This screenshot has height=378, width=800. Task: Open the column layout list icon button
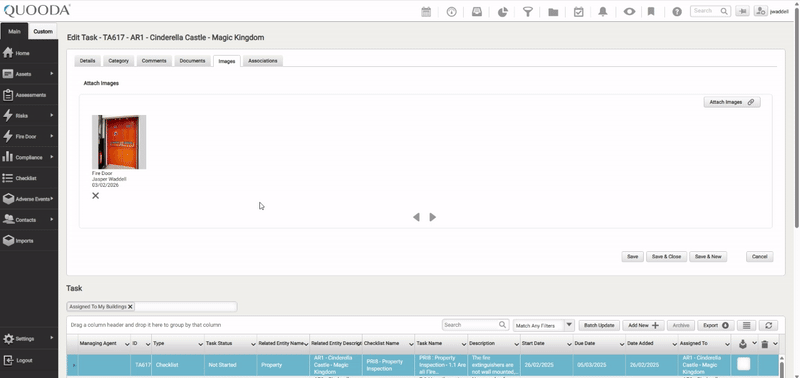click(746, 325)
